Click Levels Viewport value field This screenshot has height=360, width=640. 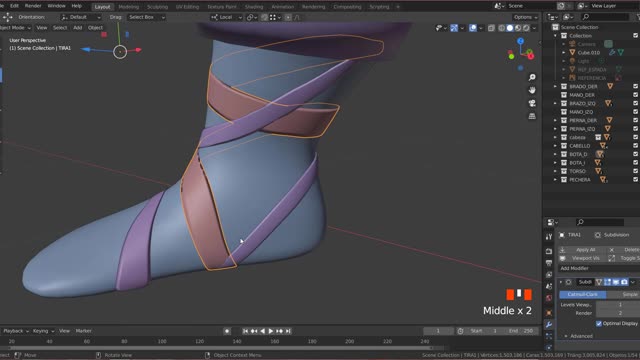[x=618, y=305]
